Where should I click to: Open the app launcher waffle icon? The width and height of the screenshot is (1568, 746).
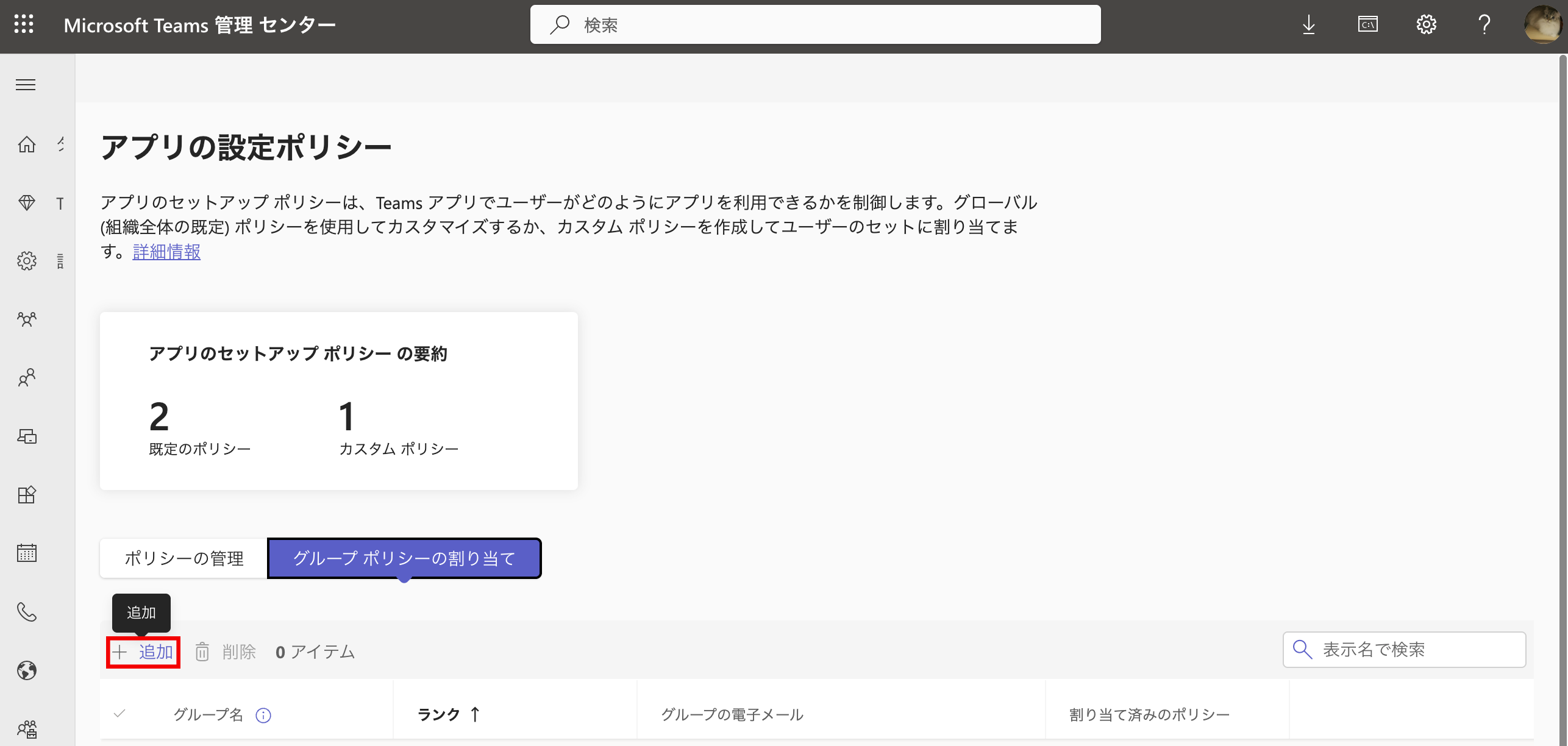[24, 24]
